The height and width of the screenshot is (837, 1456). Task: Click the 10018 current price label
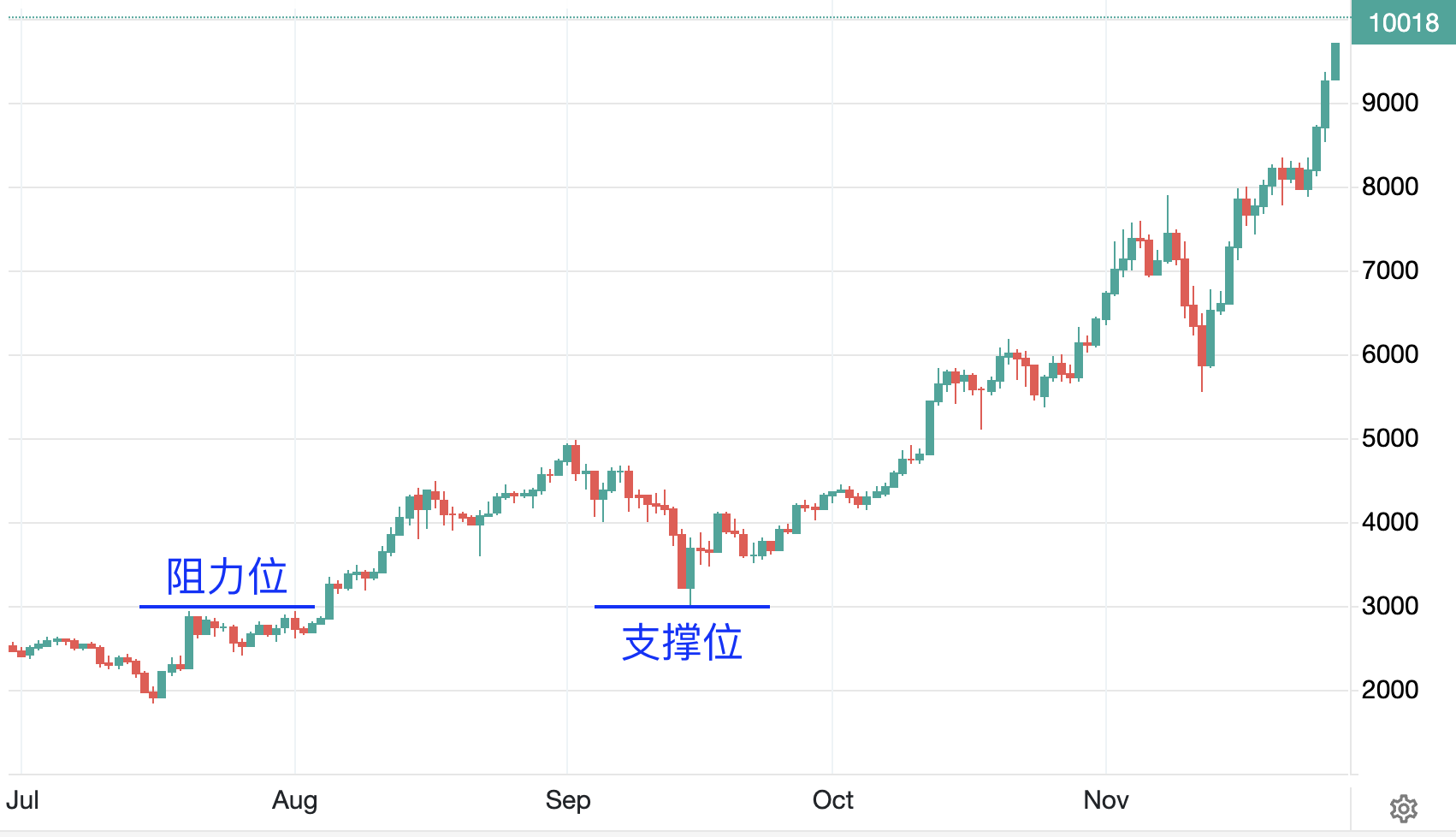[x=1404, y=22]
